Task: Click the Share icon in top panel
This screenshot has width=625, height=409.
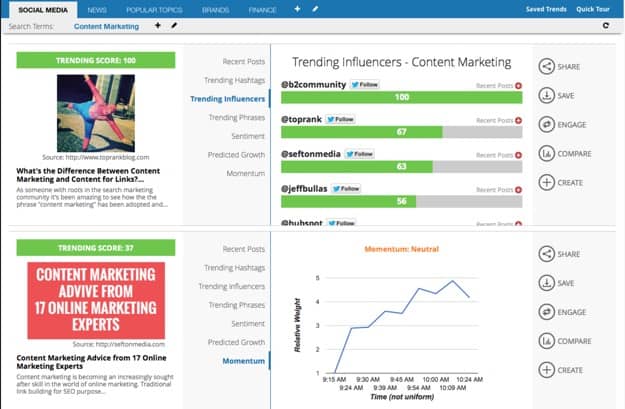Action: pyautogui.click(x=547, y=67)
